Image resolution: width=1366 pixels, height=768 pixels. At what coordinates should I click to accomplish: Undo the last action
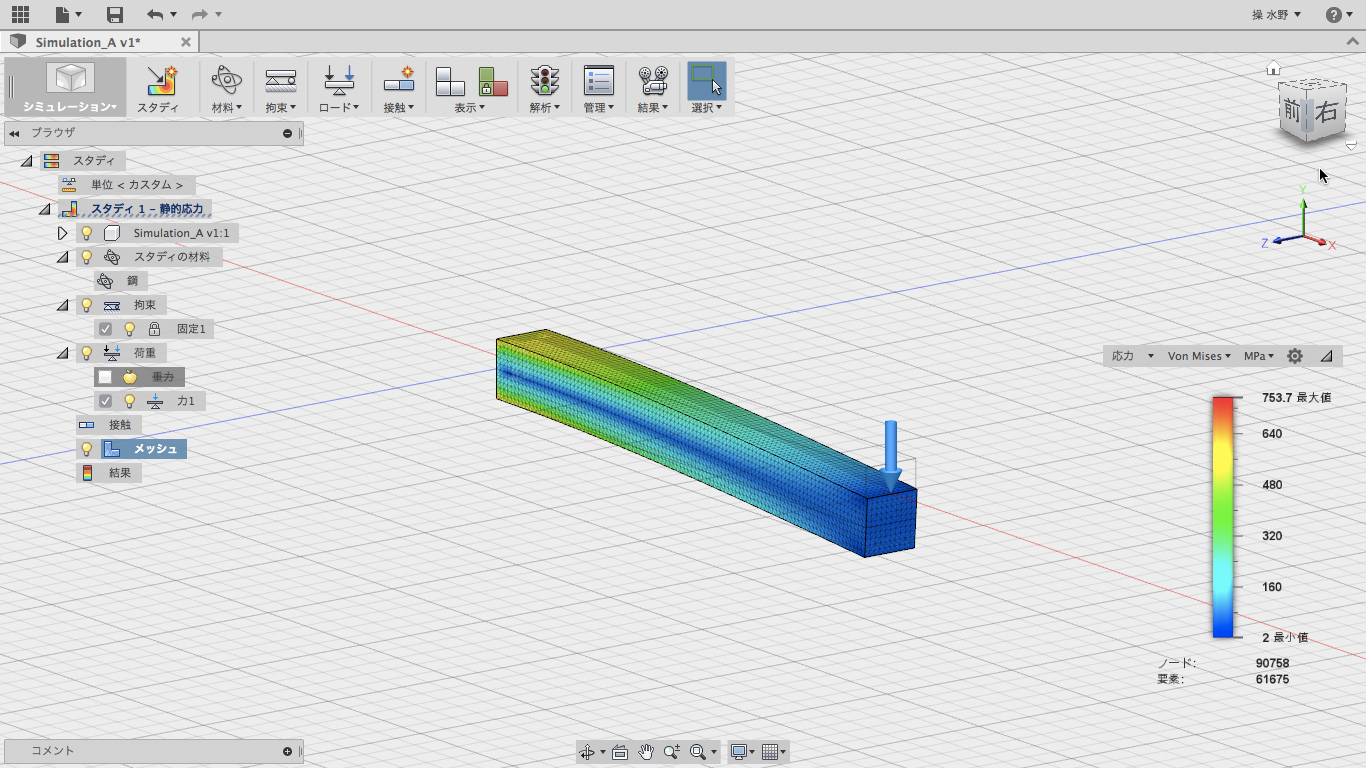tap(154, 15)
